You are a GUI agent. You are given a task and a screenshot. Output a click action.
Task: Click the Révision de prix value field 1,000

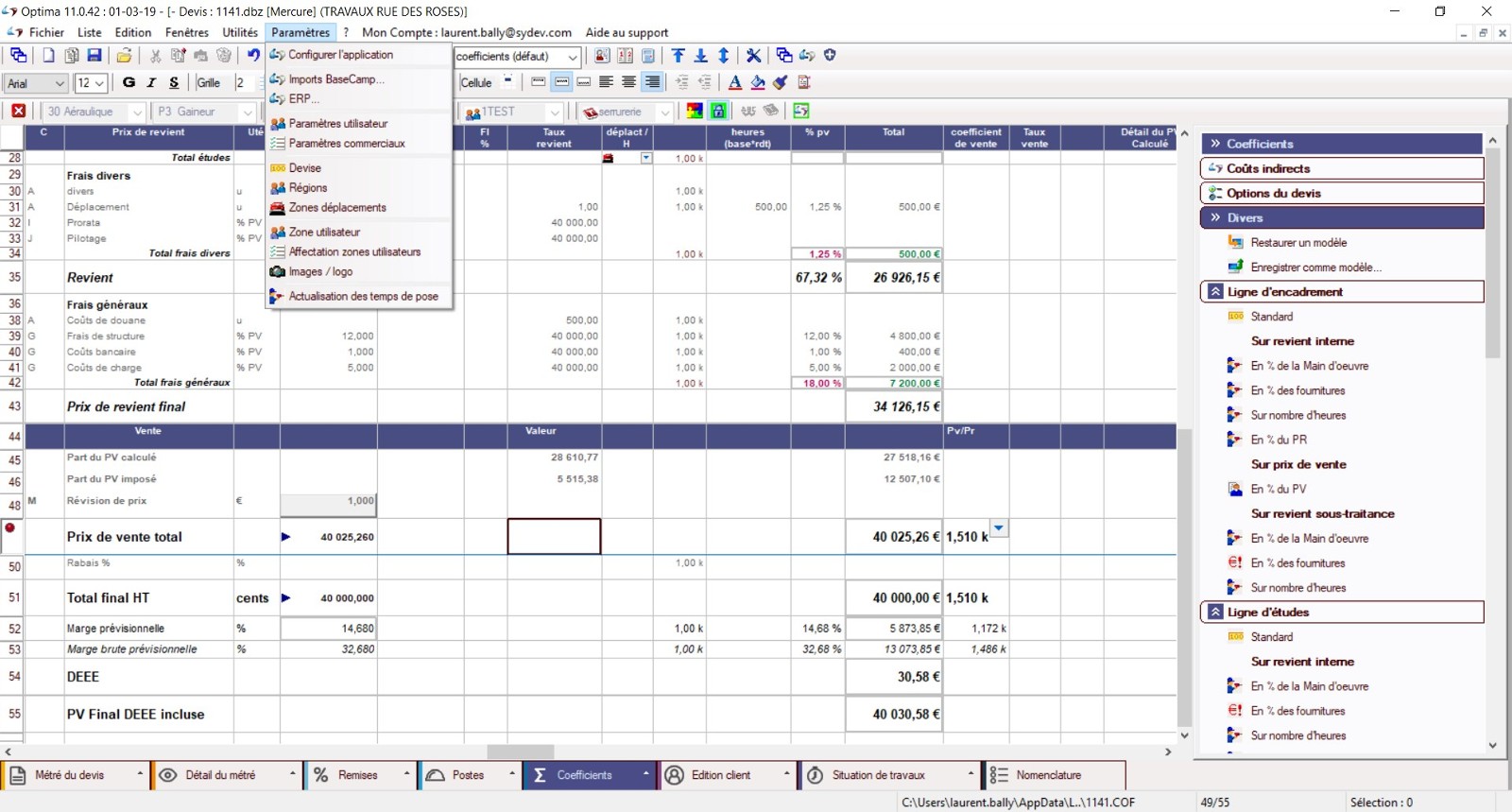(x=329, y=504)
